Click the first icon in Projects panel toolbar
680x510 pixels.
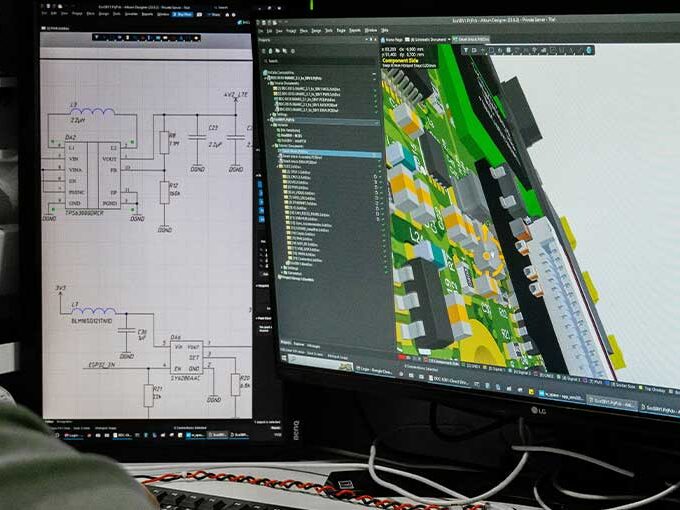click(x=263, y=51)
